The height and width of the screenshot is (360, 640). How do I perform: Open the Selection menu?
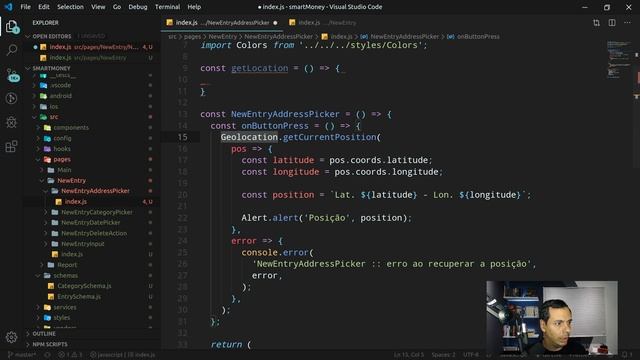[x=70, y=7]
